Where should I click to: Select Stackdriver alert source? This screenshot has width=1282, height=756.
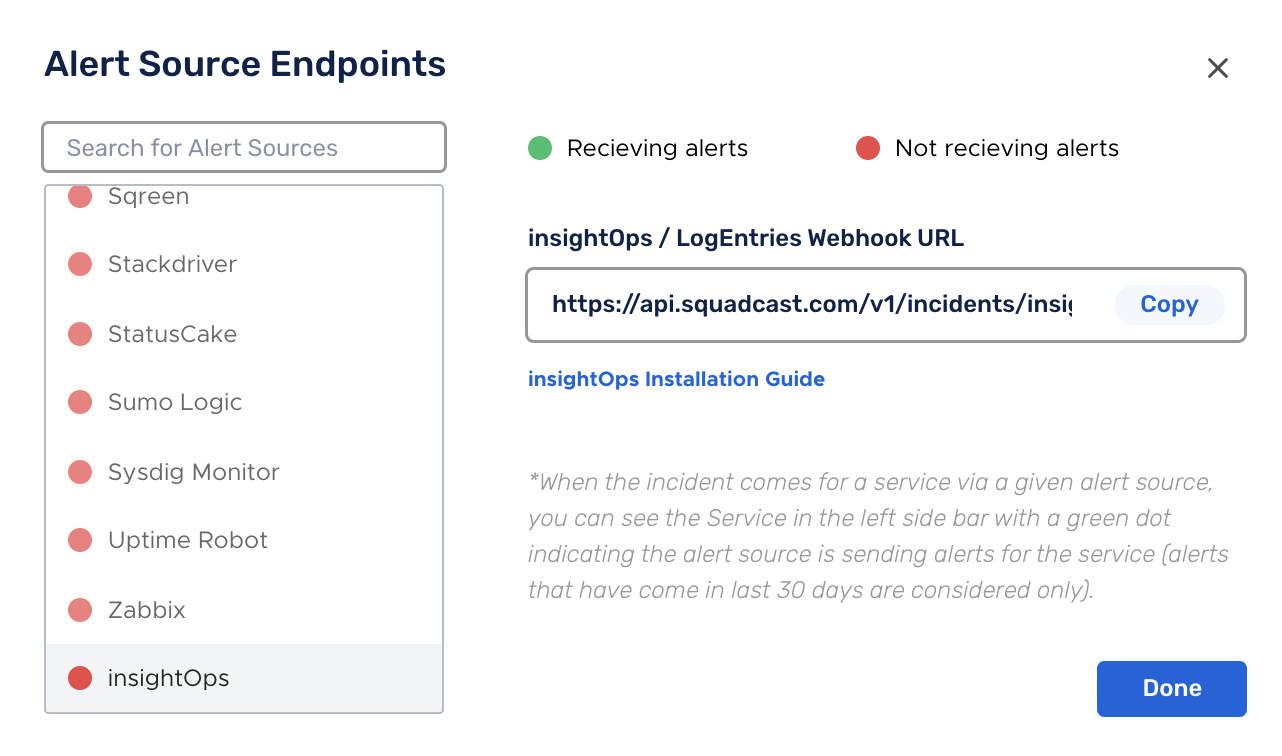(x=244, y=265)
